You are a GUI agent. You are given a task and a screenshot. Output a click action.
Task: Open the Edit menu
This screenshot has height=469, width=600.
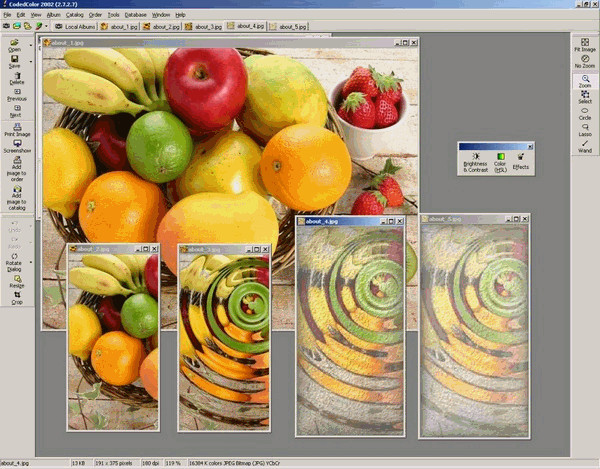click(21, 15)
